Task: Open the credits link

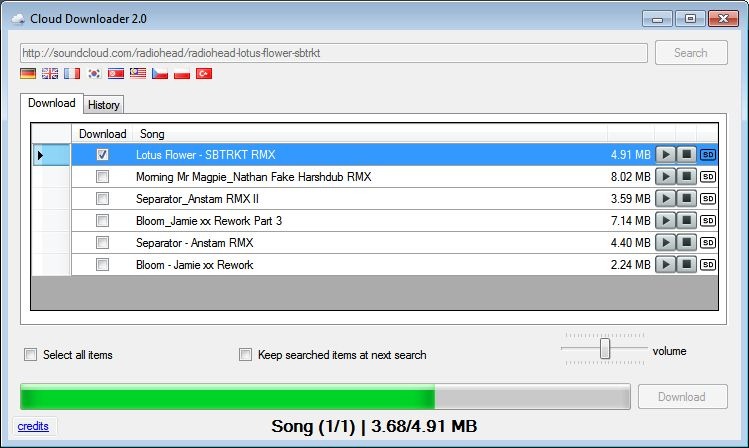Action: [33, 426]
